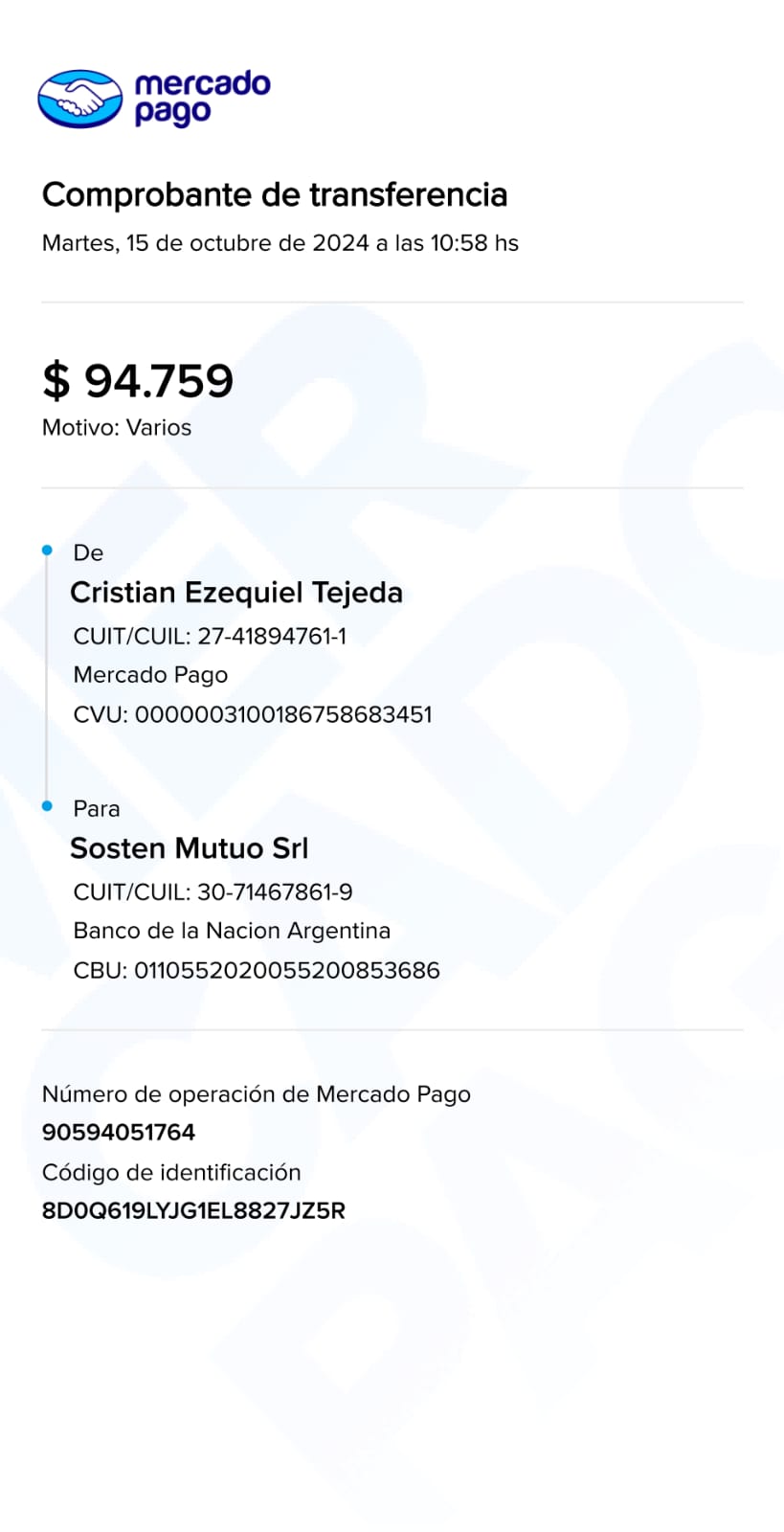Click the transfer date and time line

pos(280,243)
